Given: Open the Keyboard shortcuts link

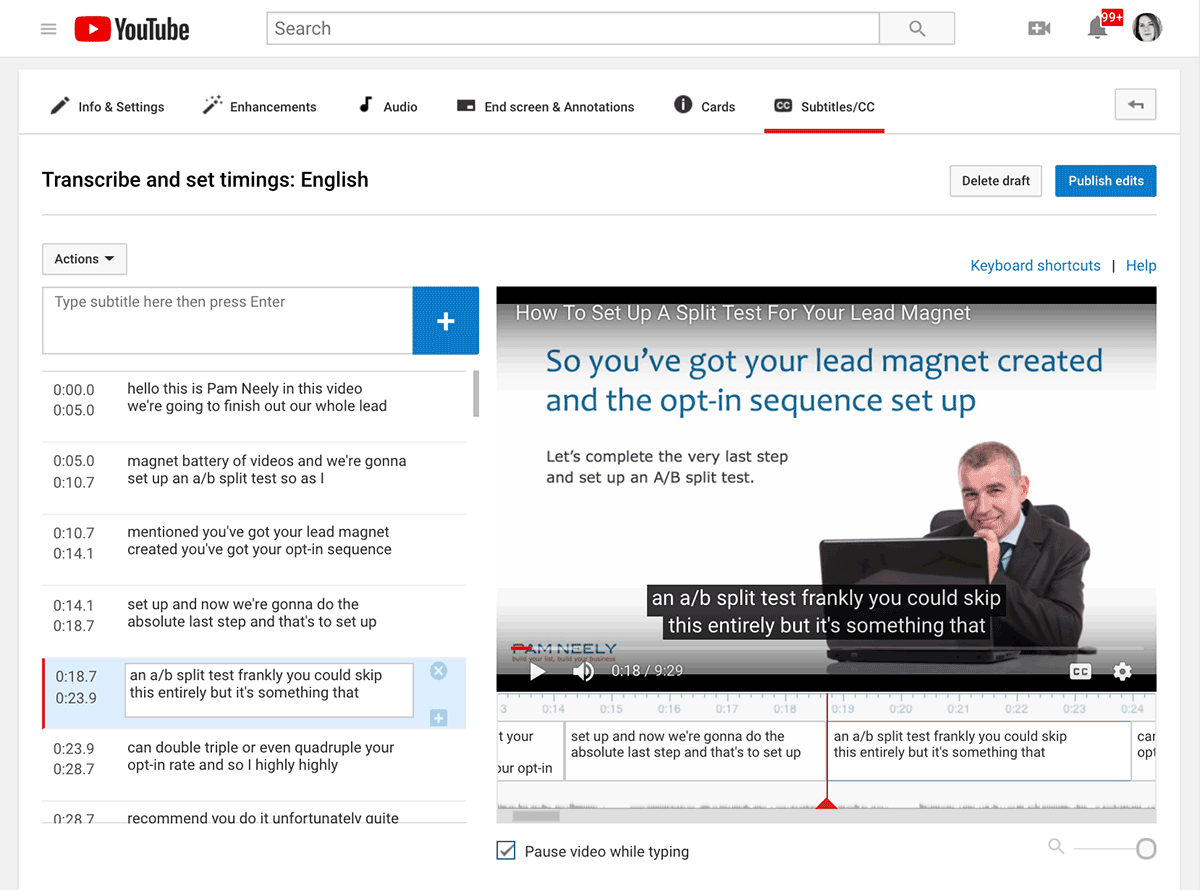Looking at the screenshot, I should pos(1035,265).
